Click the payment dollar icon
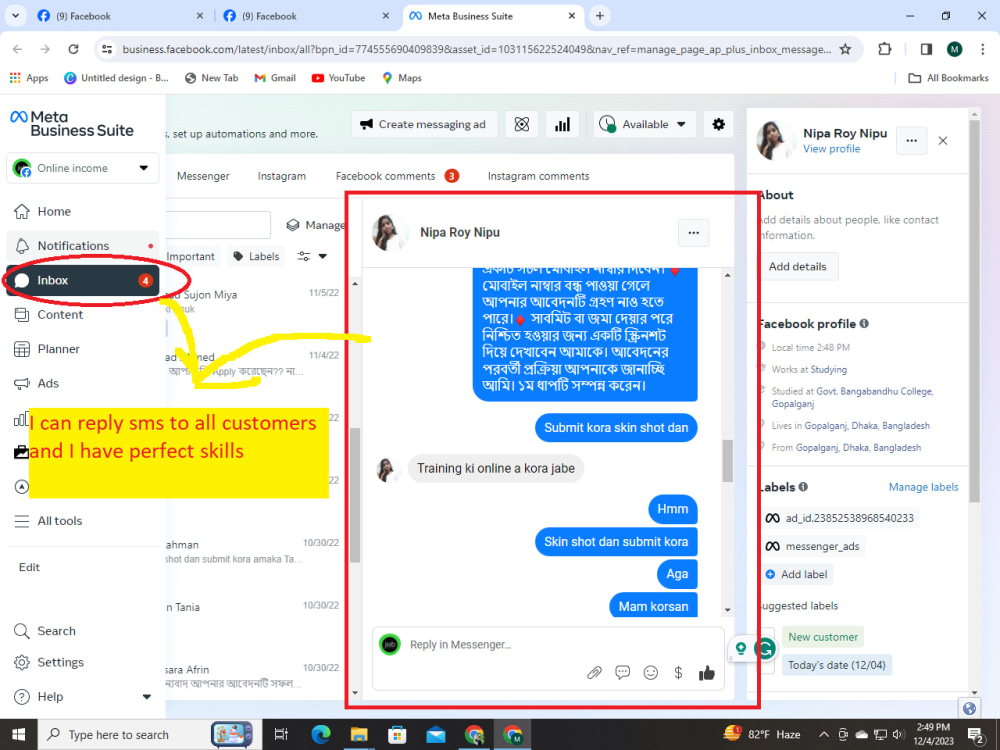Viewport: 1000px width, 750px height. tap(679, 673)
